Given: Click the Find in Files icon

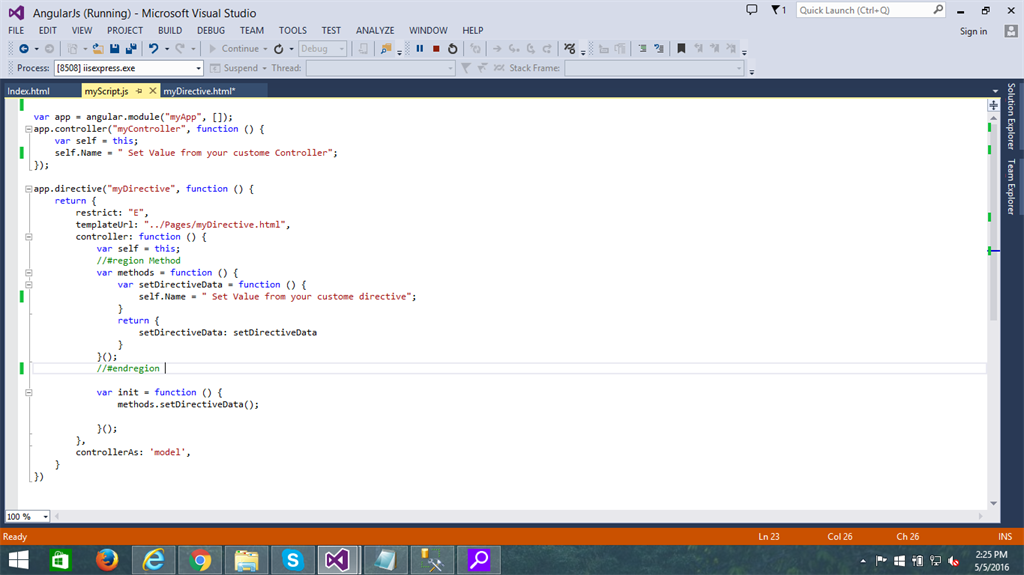Looking at the screenshot, I should click(x=386, y=49).
